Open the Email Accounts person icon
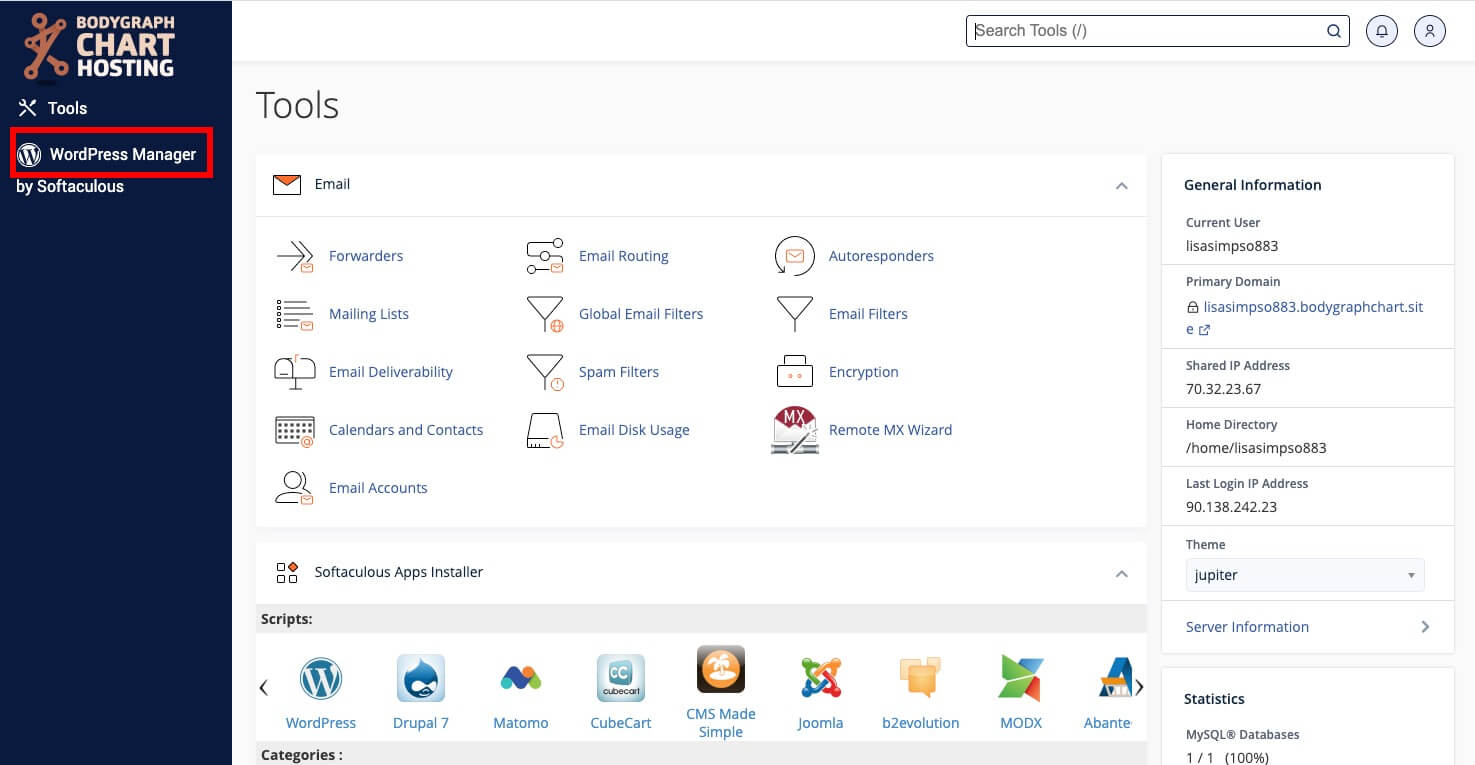The width and height of the screenshot is (1475, 765). 295,488
